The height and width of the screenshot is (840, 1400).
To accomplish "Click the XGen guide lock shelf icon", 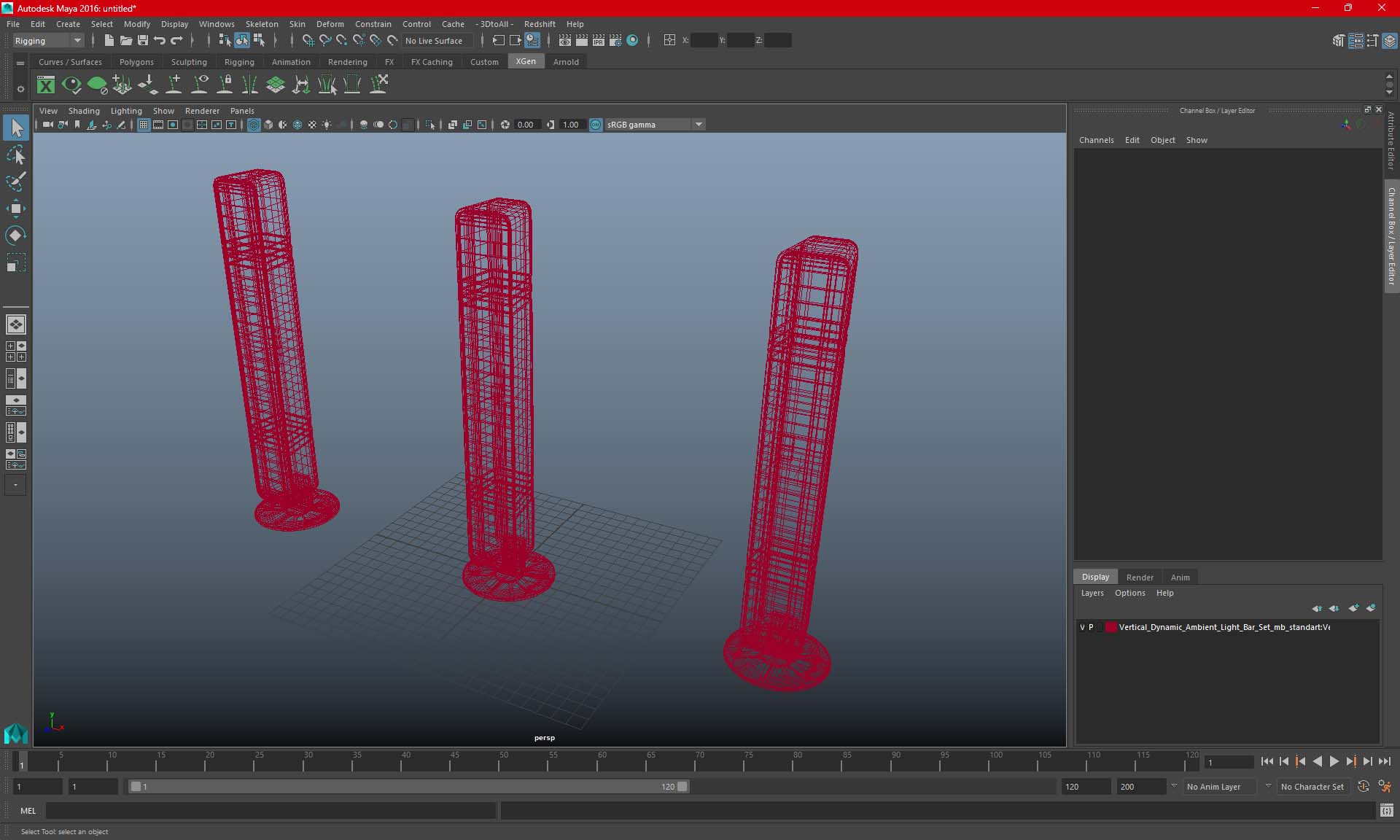I will coord(225,85).
